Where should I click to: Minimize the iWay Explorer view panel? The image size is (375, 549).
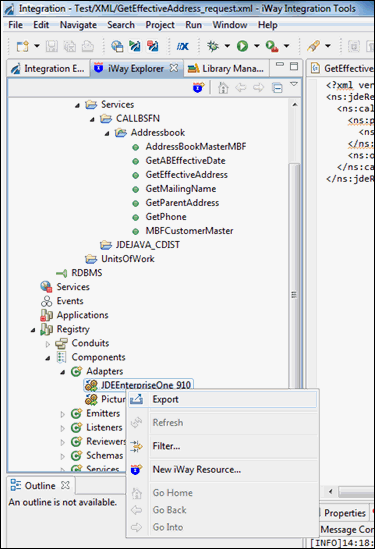click(x=280, y=65)
